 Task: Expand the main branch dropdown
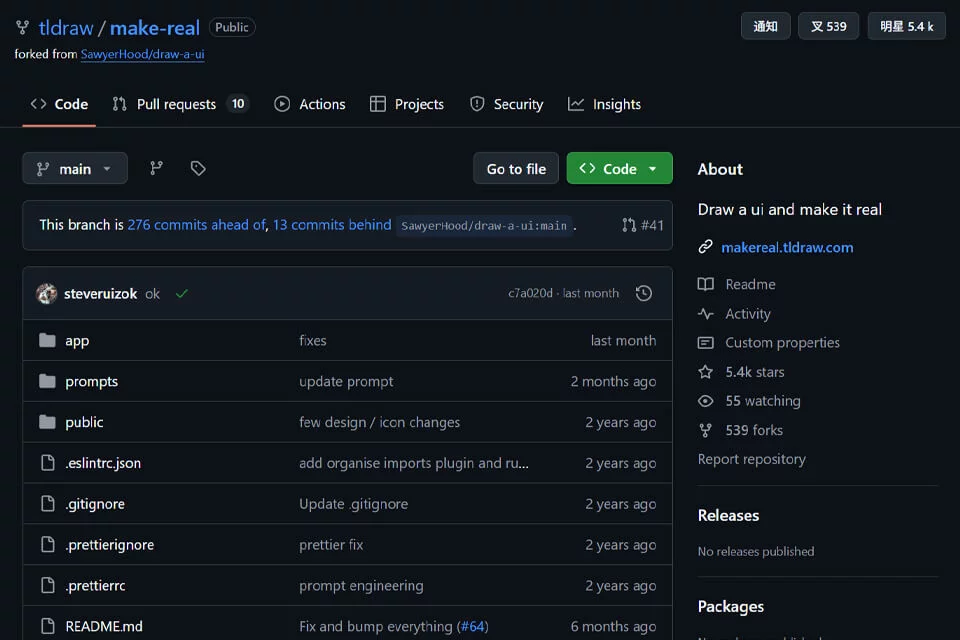pos(75,168)
